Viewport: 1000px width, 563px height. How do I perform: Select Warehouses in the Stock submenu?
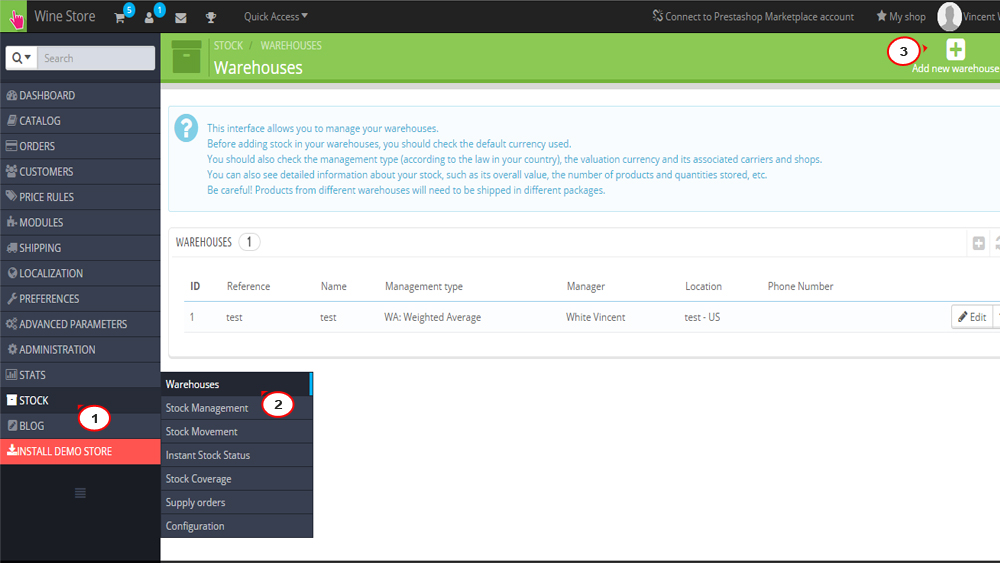236,384
